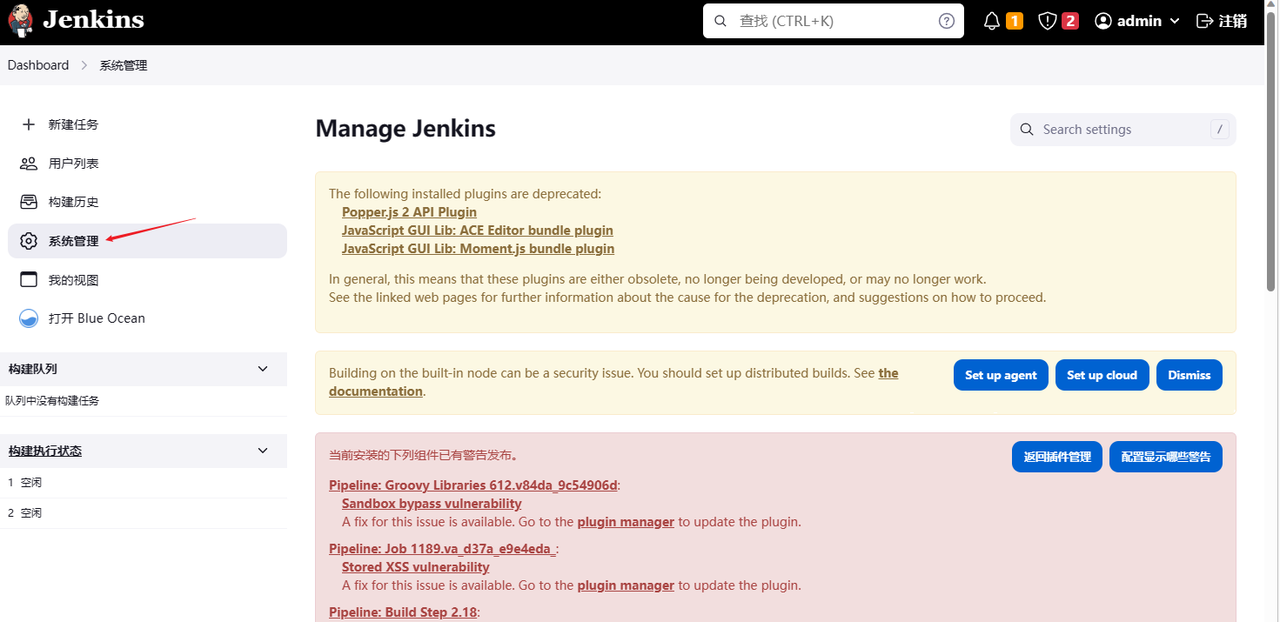Open 我的视图 from the sidebar

(74, 280)
